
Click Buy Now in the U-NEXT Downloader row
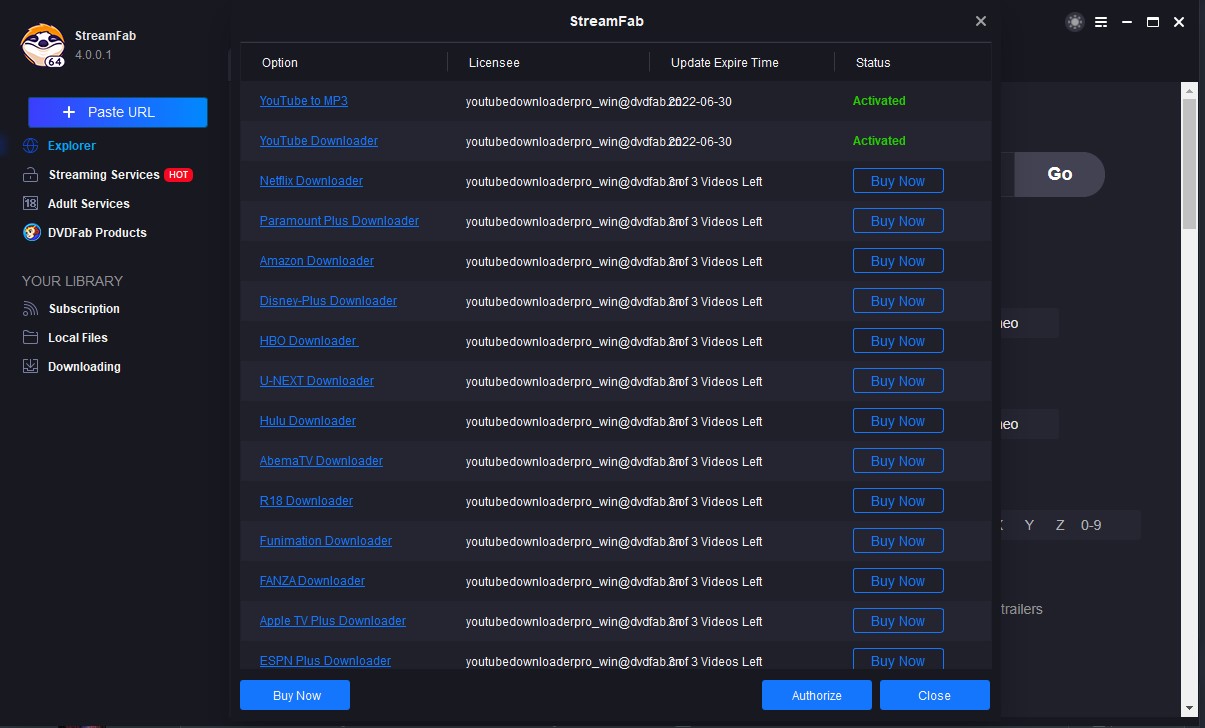pyautogui.click(x=898, y=381)
